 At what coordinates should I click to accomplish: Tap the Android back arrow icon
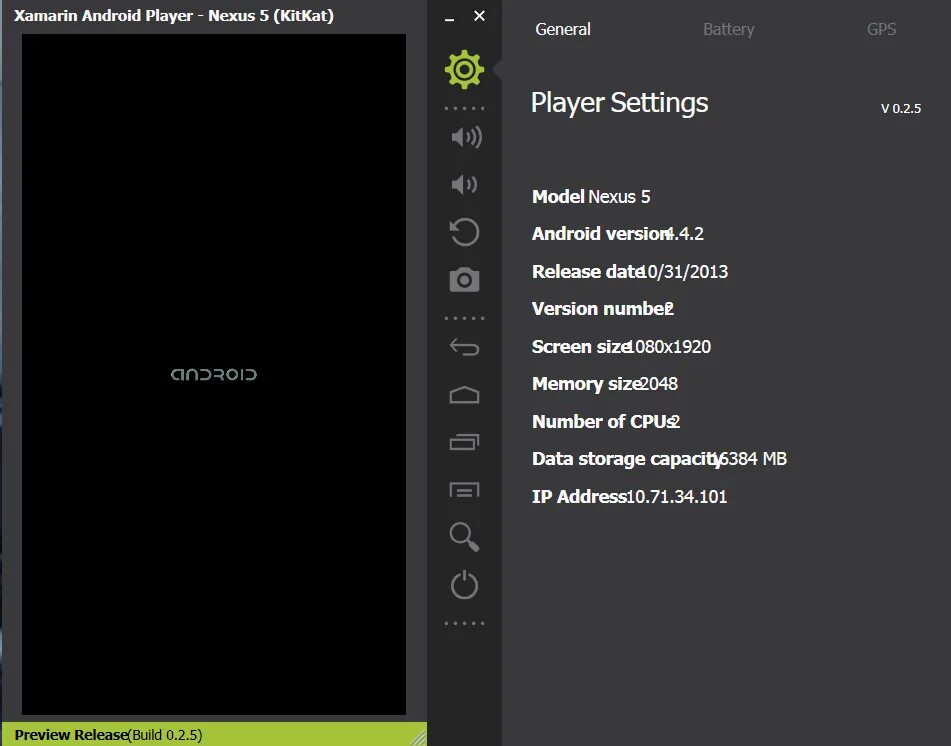[464, 347]
